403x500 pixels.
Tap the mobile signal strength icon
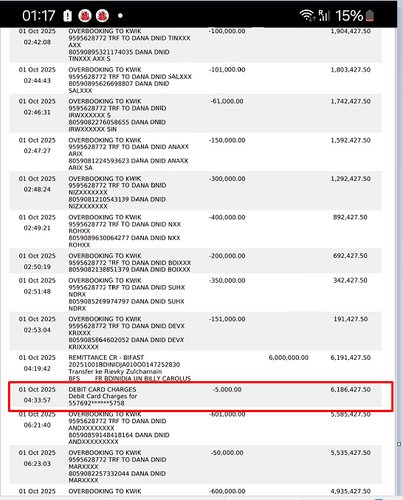tap(324, 15)
